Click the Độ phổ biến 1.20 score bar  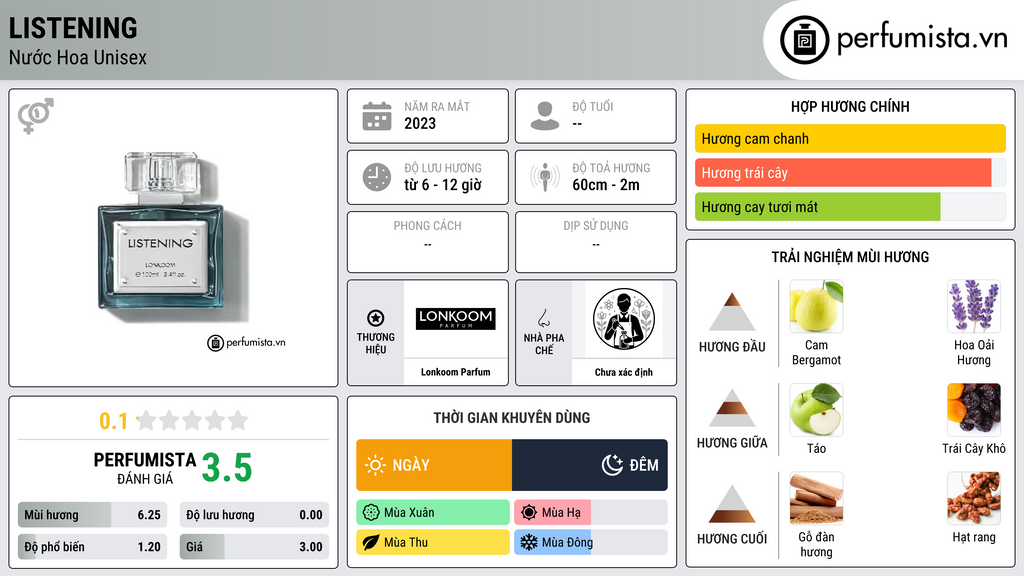[92, 547]
